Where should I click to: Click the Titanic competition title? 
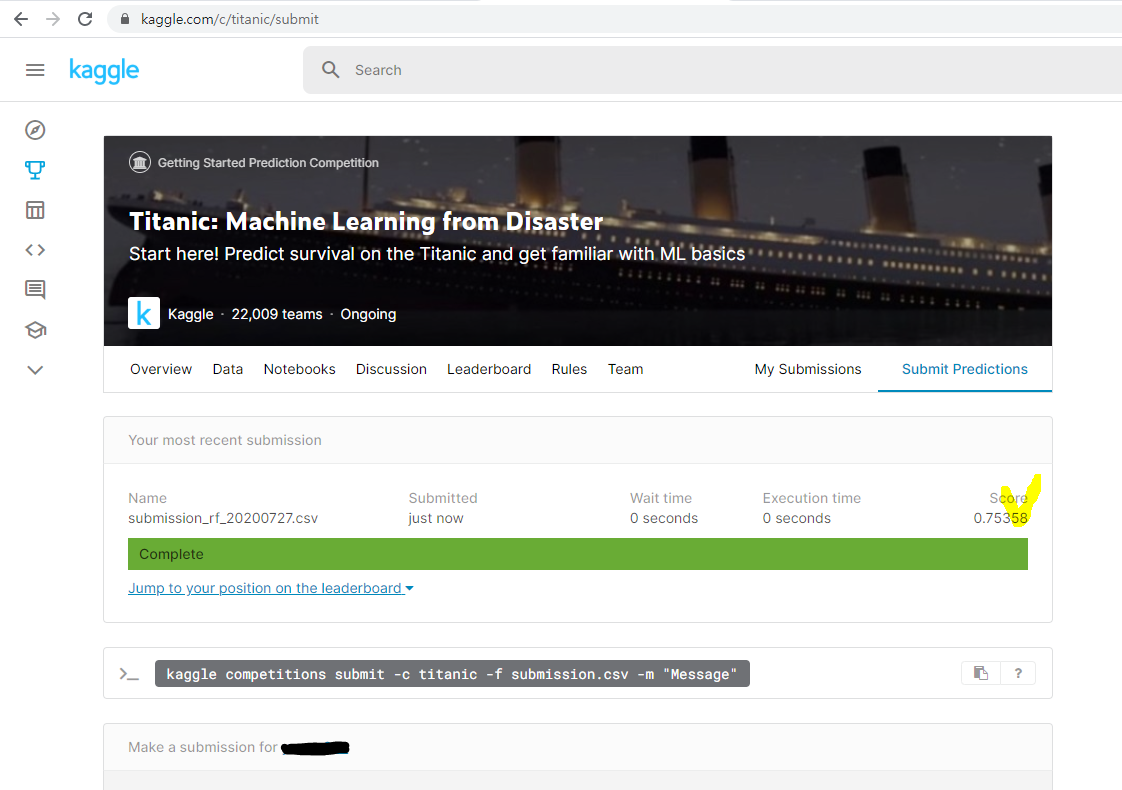click(366, 222)
